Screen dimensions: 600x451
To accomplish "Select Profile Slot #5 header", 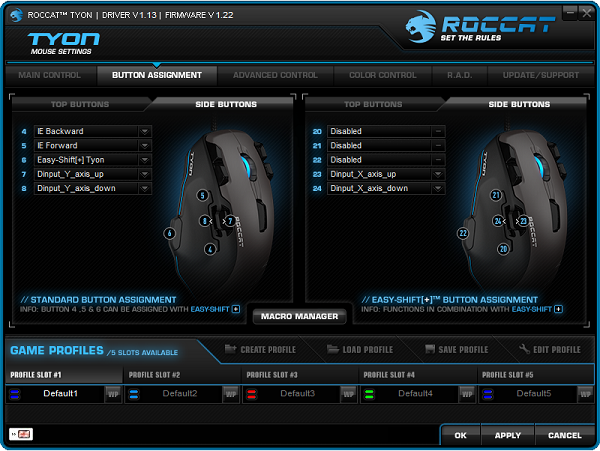I will (x=536, y=374).
